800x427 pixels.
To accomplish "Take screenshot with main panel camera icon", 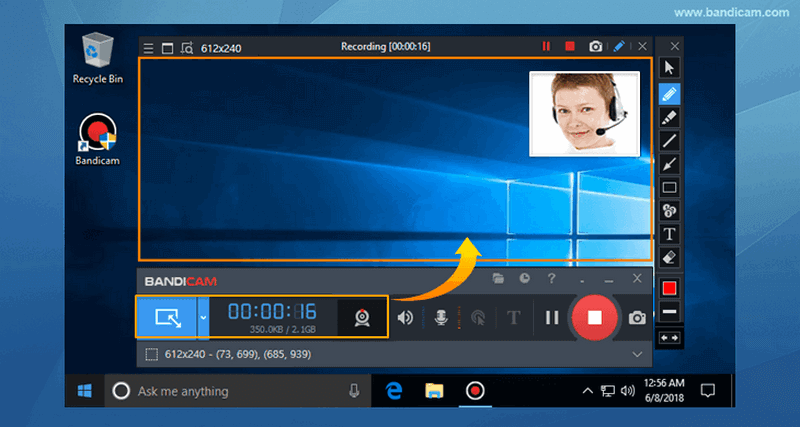I will tap(636, 318).
